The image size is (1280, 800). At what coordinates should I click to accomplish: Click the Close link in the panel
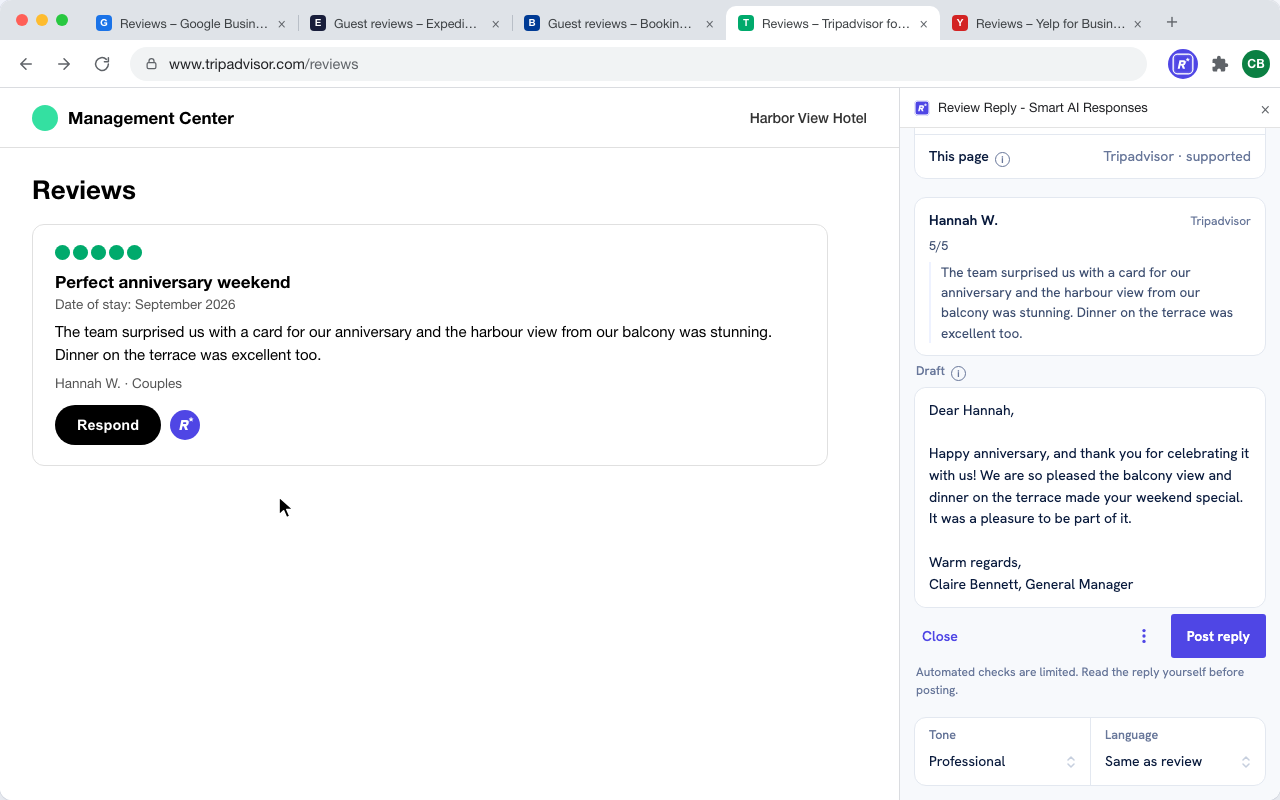(940, 636)
